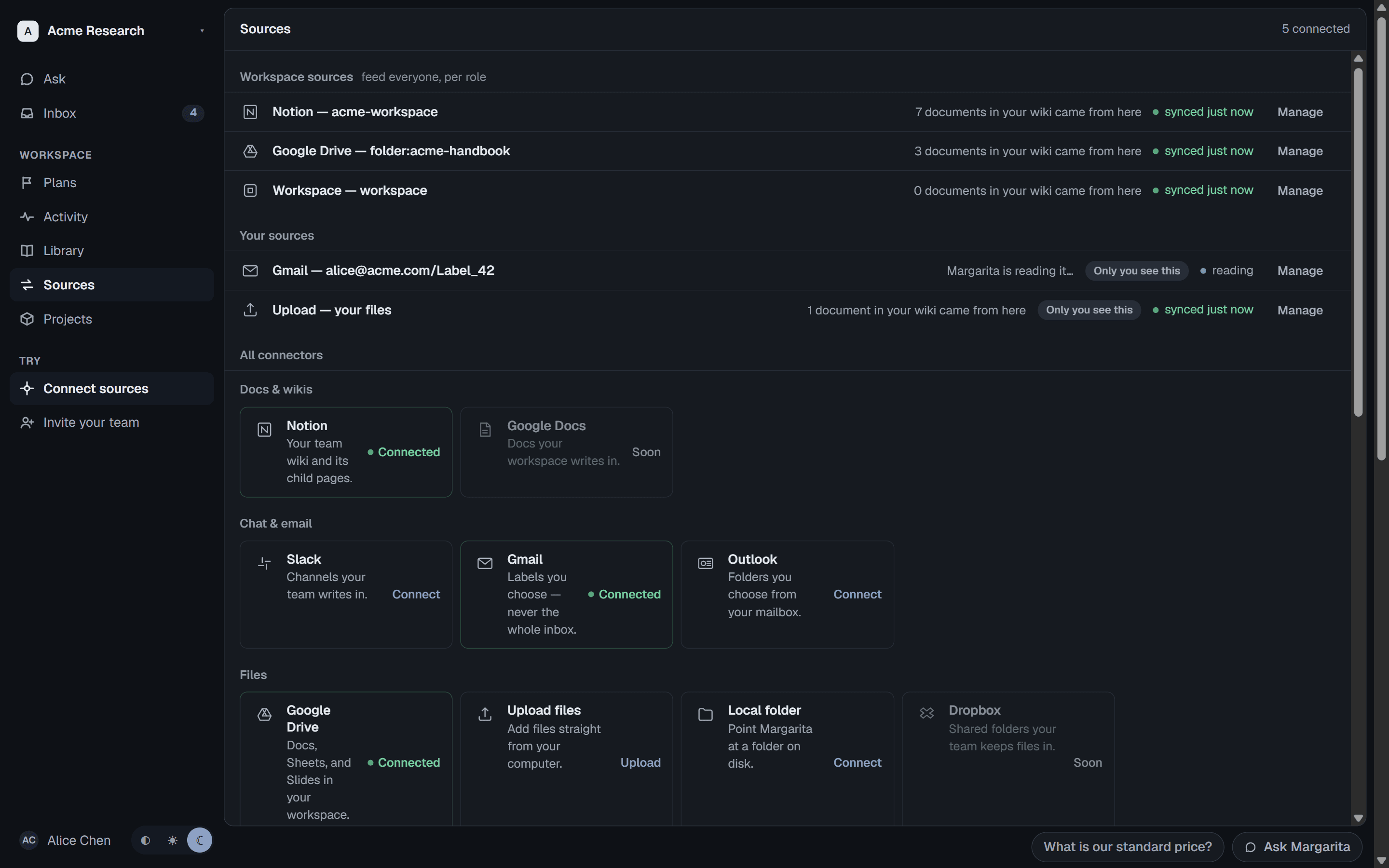Click the Library book icon
The height and width of the screenshot is (868, 1389).
point(27,251)
